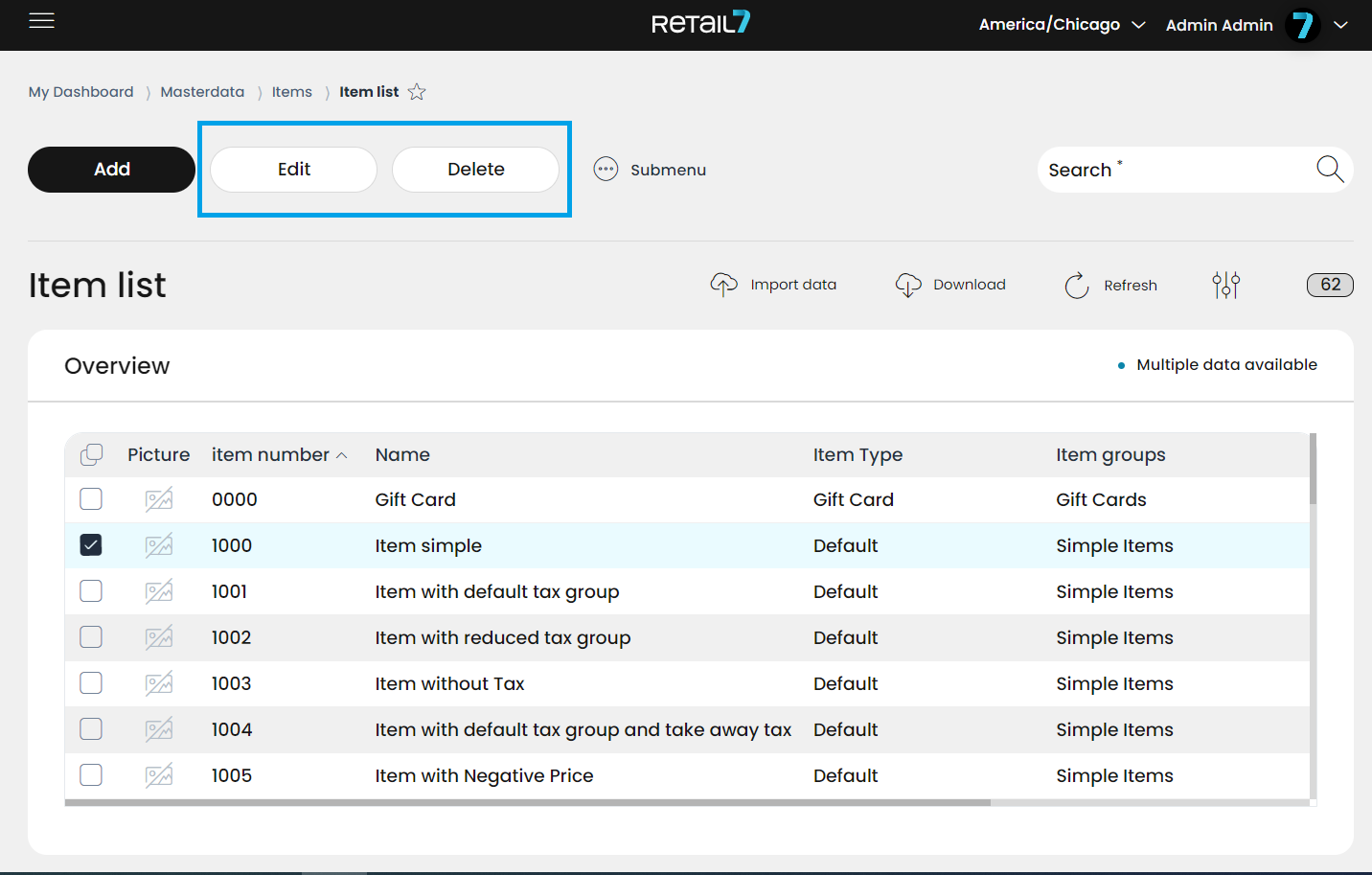
Task: Uncheck the Item simple row checkbox
Action: coord(91,544)
